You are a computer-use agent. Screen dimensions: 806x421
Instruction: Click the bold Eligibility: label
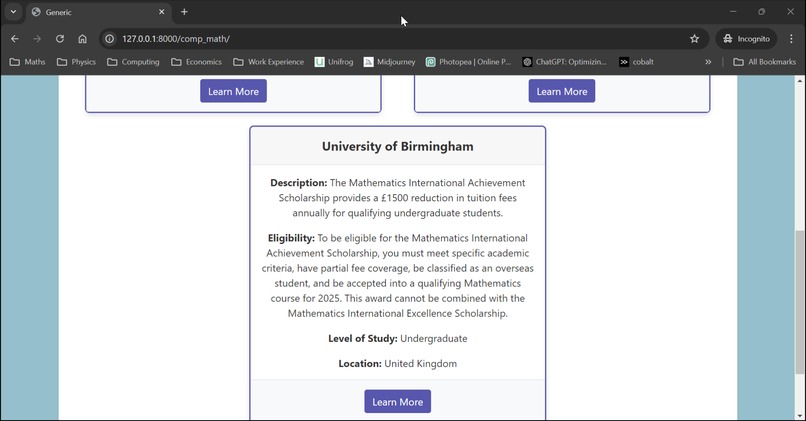coord(291,238)
